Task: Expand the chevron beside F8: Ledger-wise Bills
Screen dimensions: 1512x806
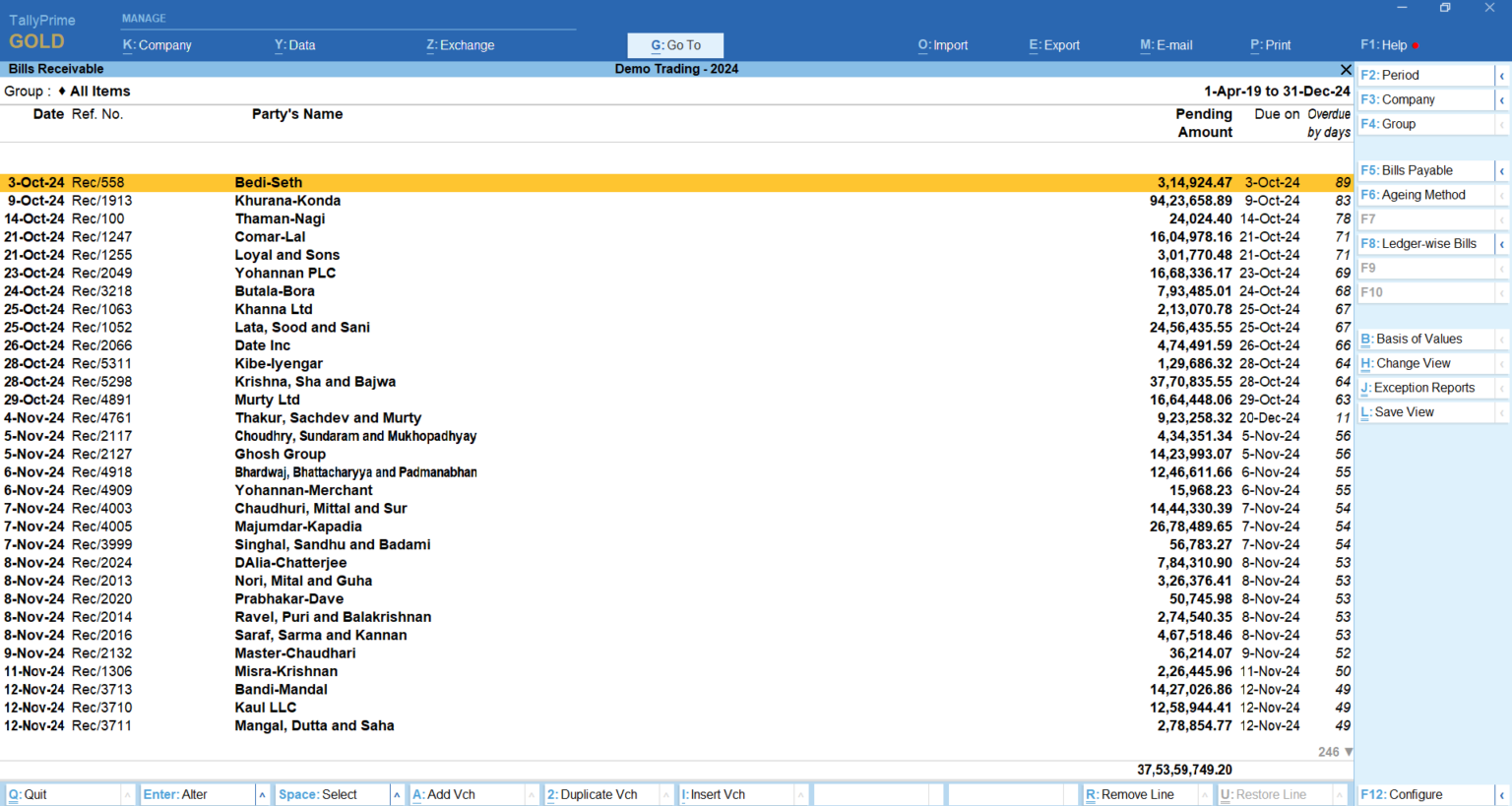Action: click(x=1503, y=243)
